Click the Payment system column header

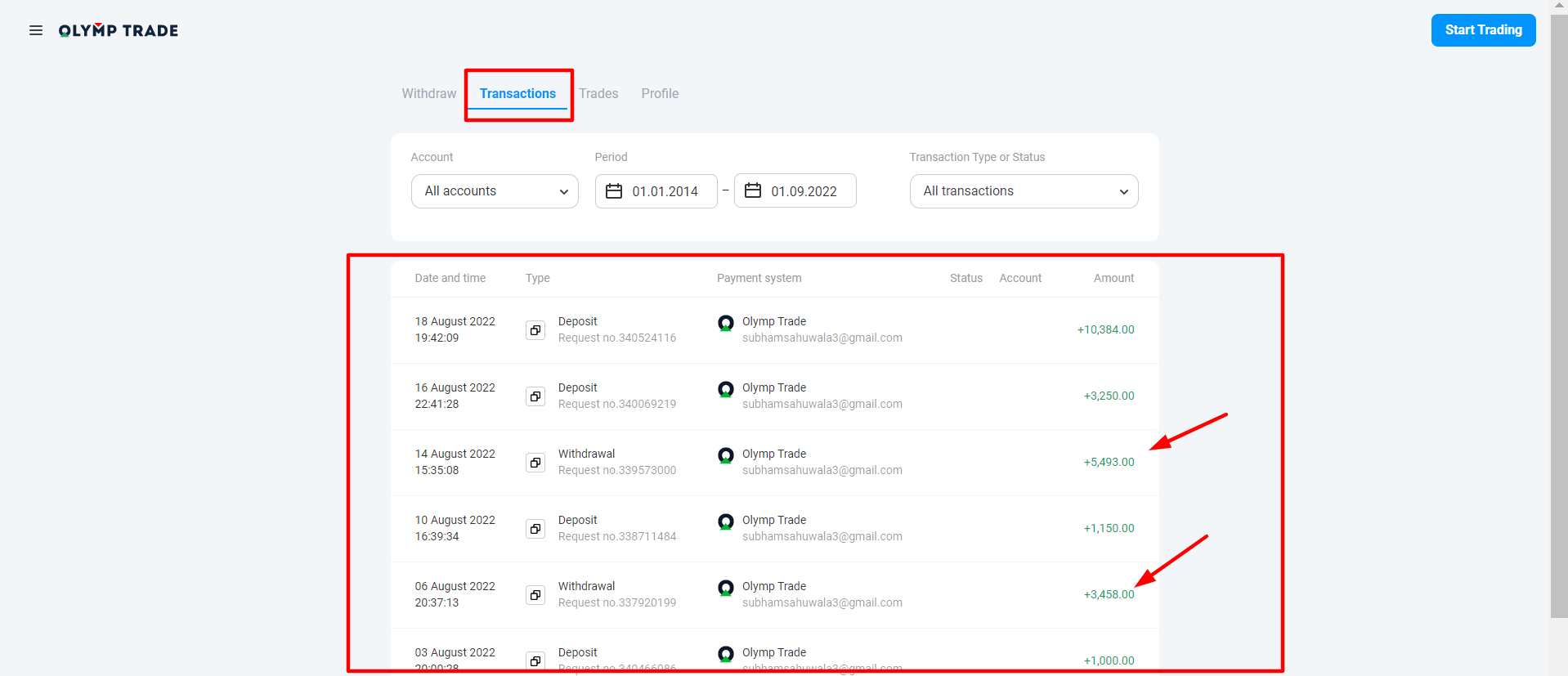coord(759,278)
